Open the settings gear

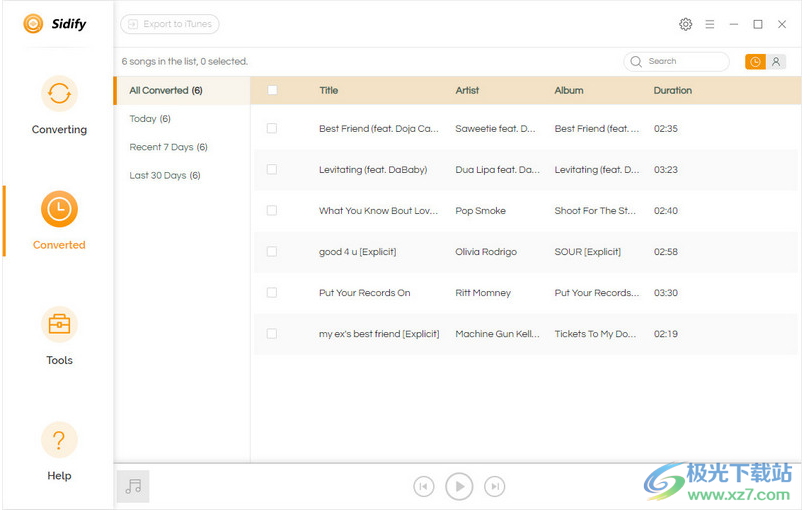[685, 24]
